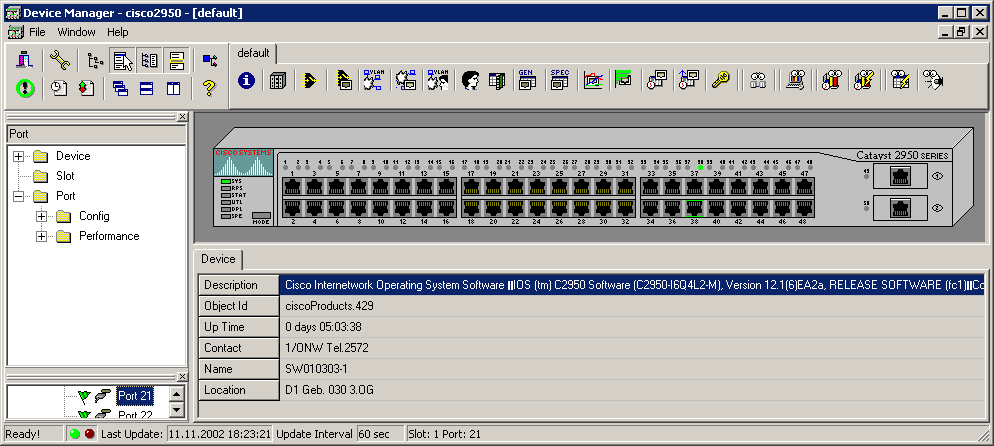This screenshot has width=994, height=446.
Task: Expand the Performance folder node
Action: 41,236
